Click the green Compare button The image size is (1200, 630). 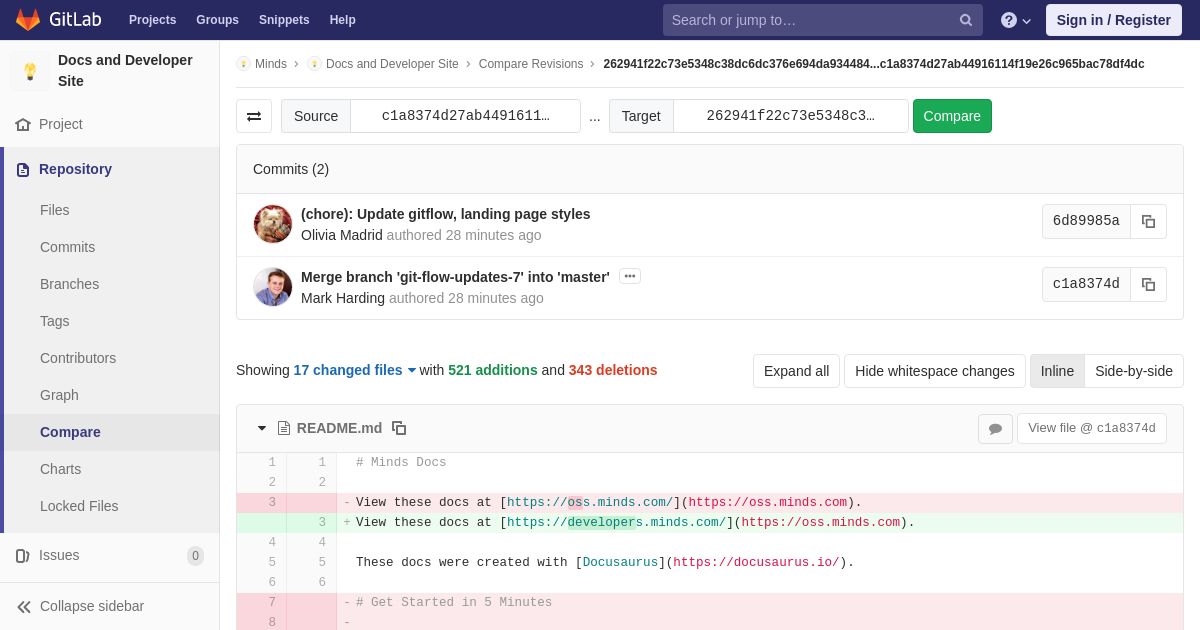(x=952, y=116)
